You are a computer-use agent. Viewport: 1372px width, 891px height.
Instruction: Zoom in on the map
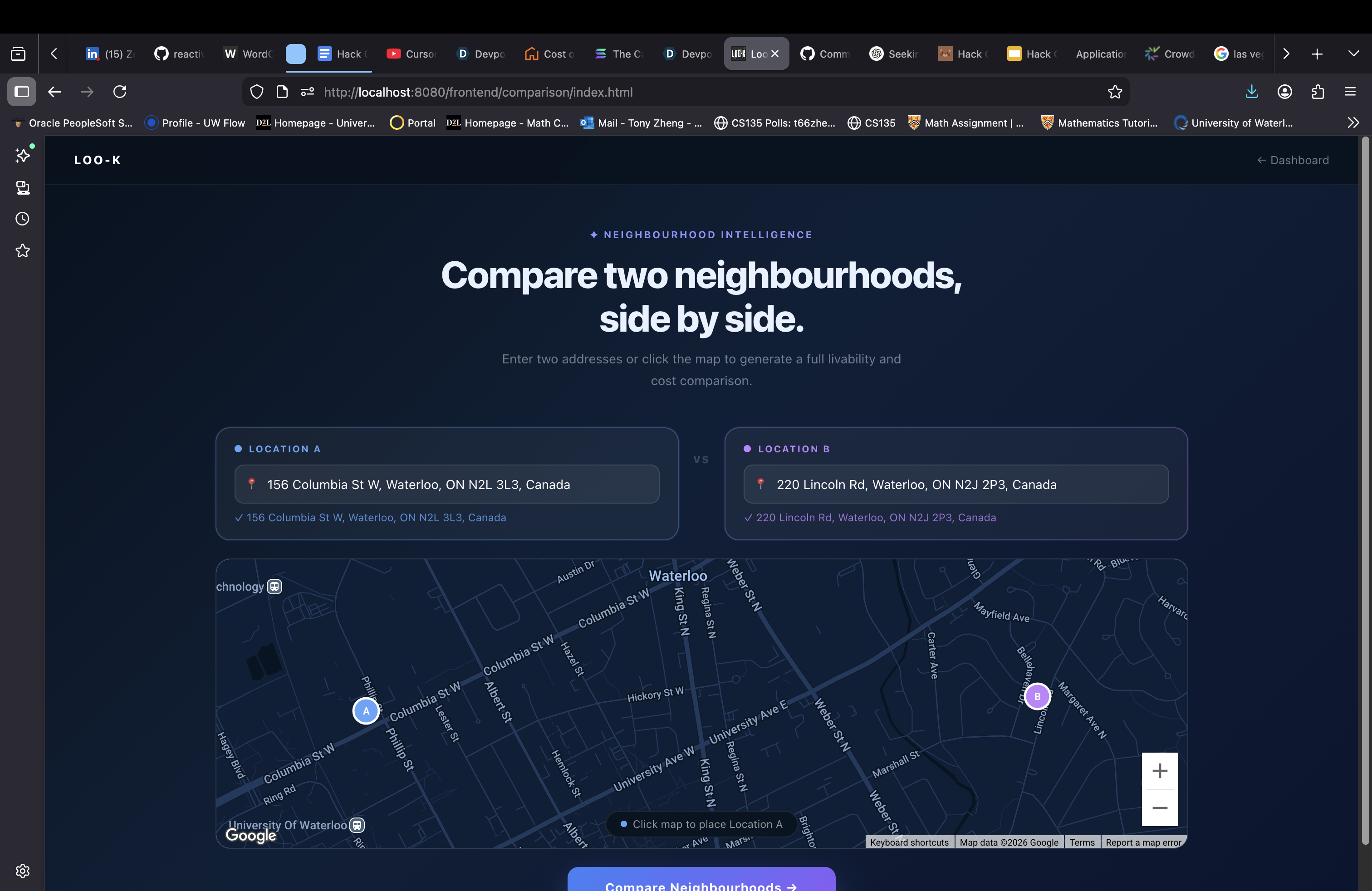[1159, 771]
